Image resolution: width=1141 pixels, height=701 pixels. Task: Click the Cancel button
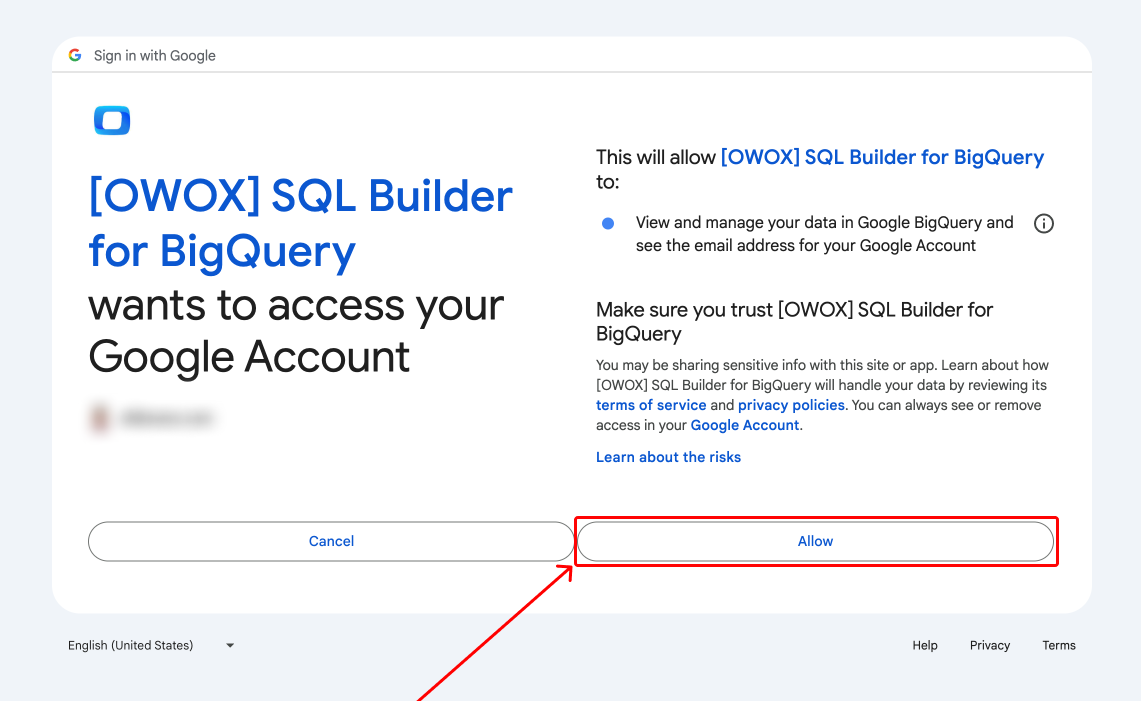[x=331, y=541]
